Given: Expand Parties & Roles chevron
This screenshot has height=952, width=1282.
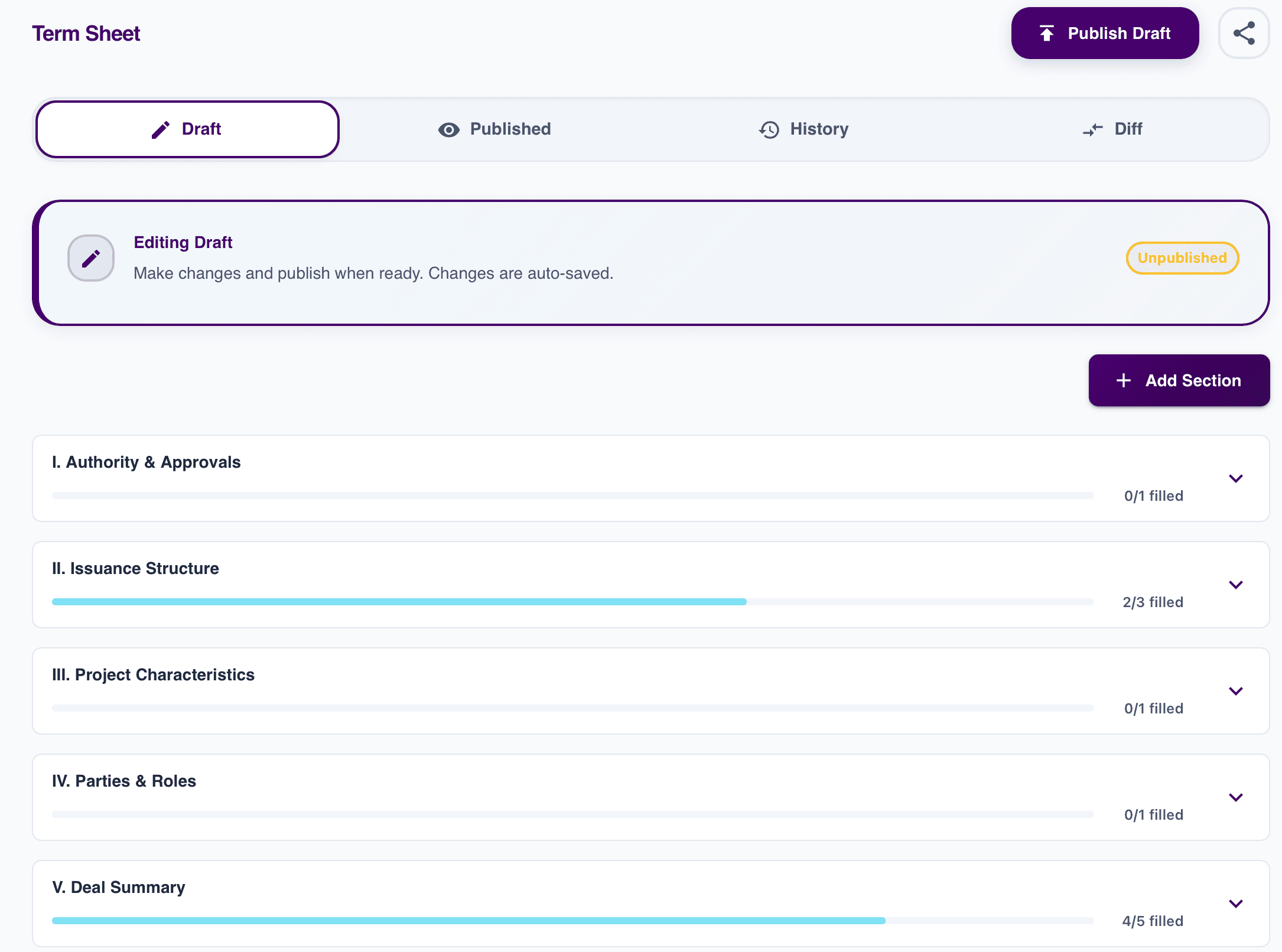Looking at the screenshot, I should (x=1235, y=797).
